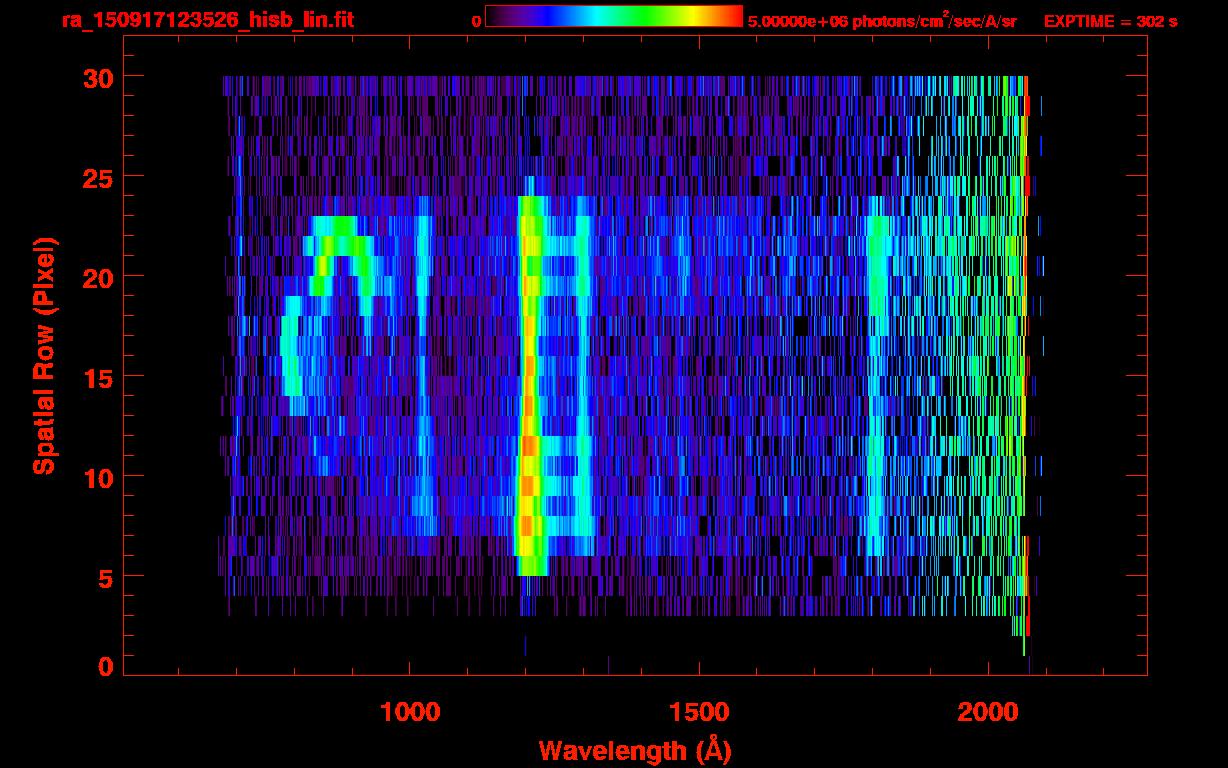The image size is (1228, 768).
Task: Click the y-axis tick label 5
Action: click(105, 578)
